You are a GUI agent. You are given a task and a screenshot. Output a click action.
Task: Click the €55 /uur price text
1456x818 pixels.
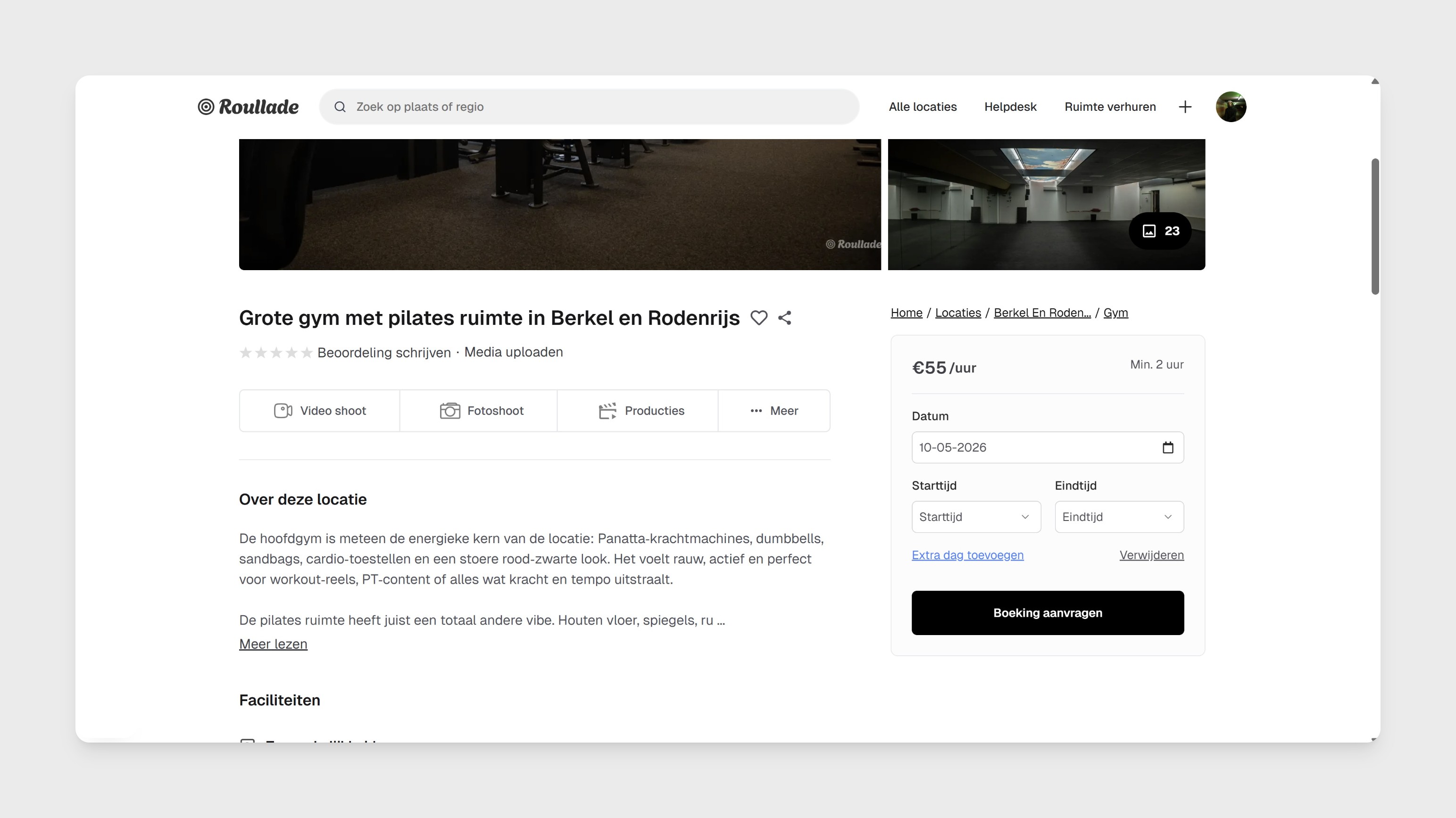pyautogui.click(x=944, y=368)
